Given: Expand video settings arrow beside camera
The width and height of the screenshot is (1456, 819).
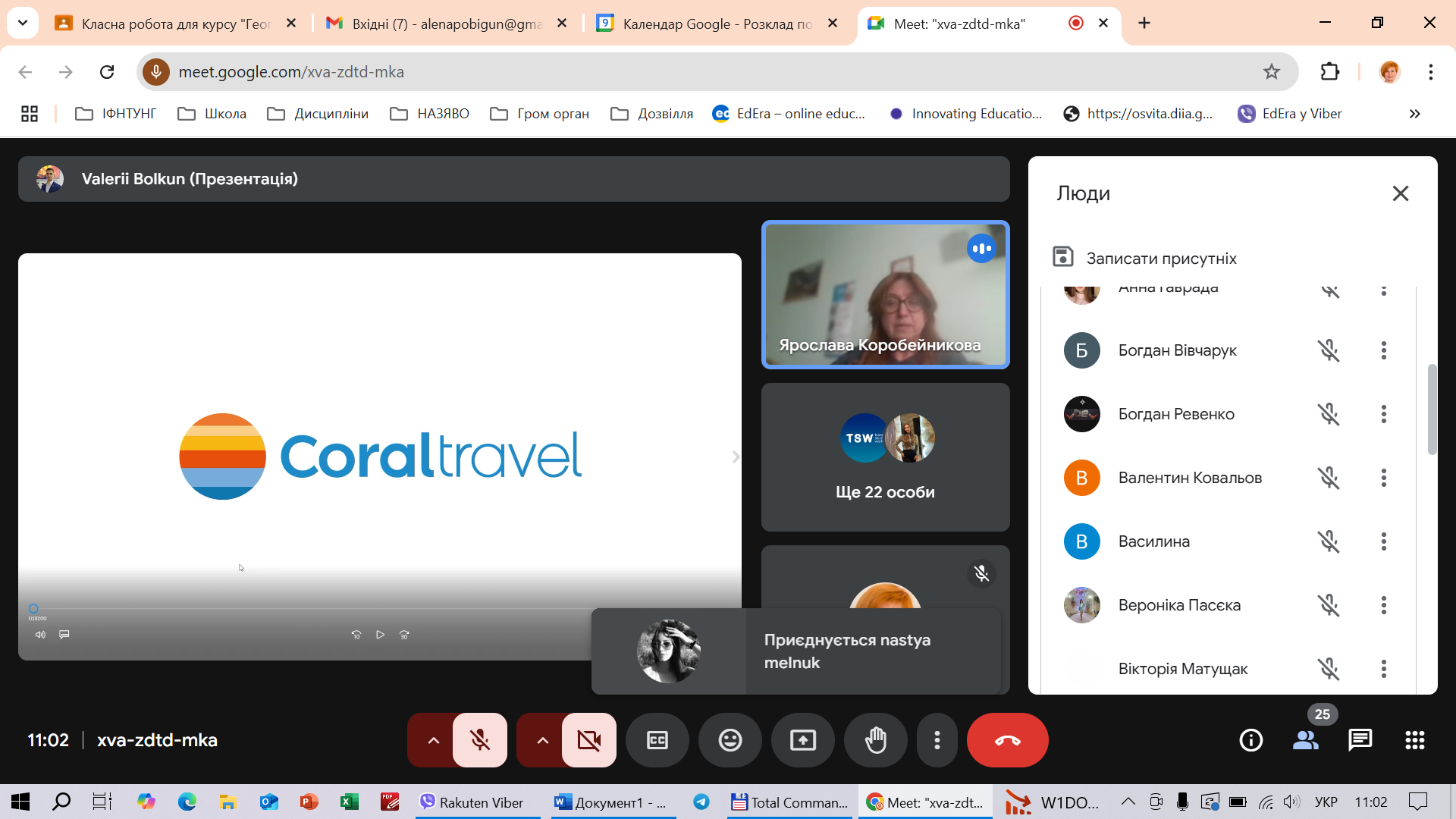Looking at the screenshot, I should (542, 740).
